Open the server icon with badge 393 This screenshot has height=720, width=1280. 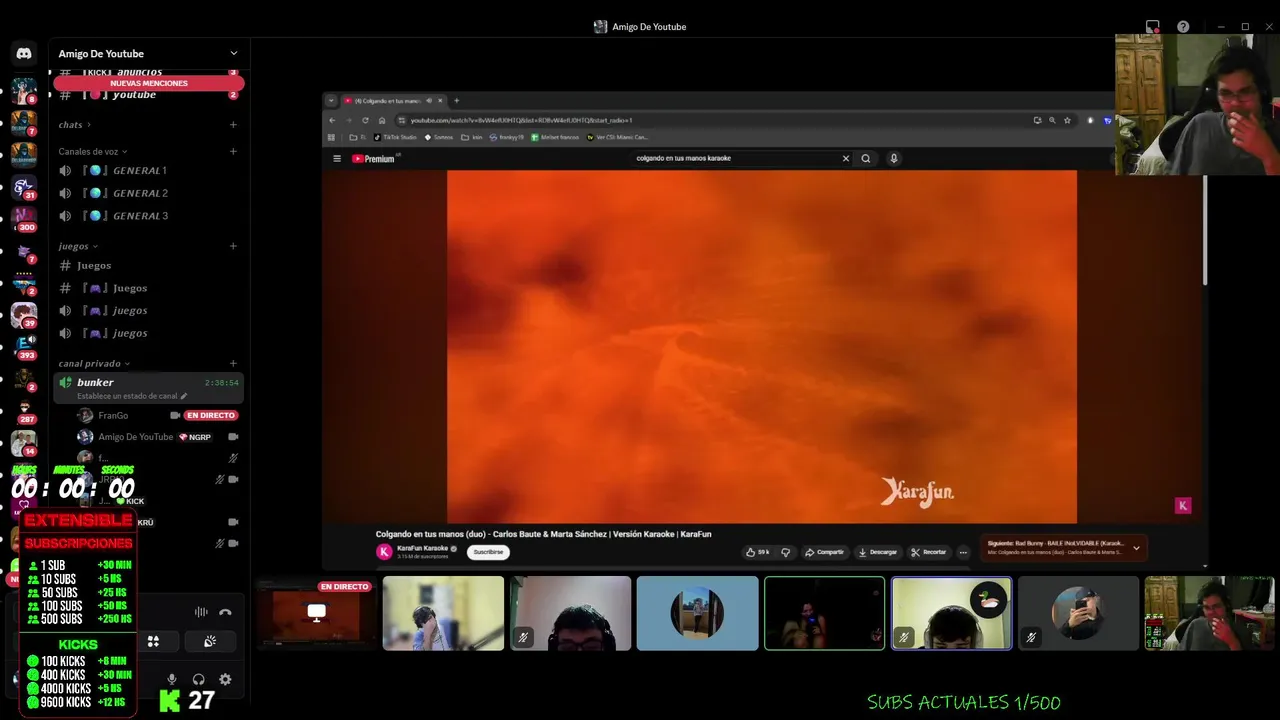pos(24,347)
